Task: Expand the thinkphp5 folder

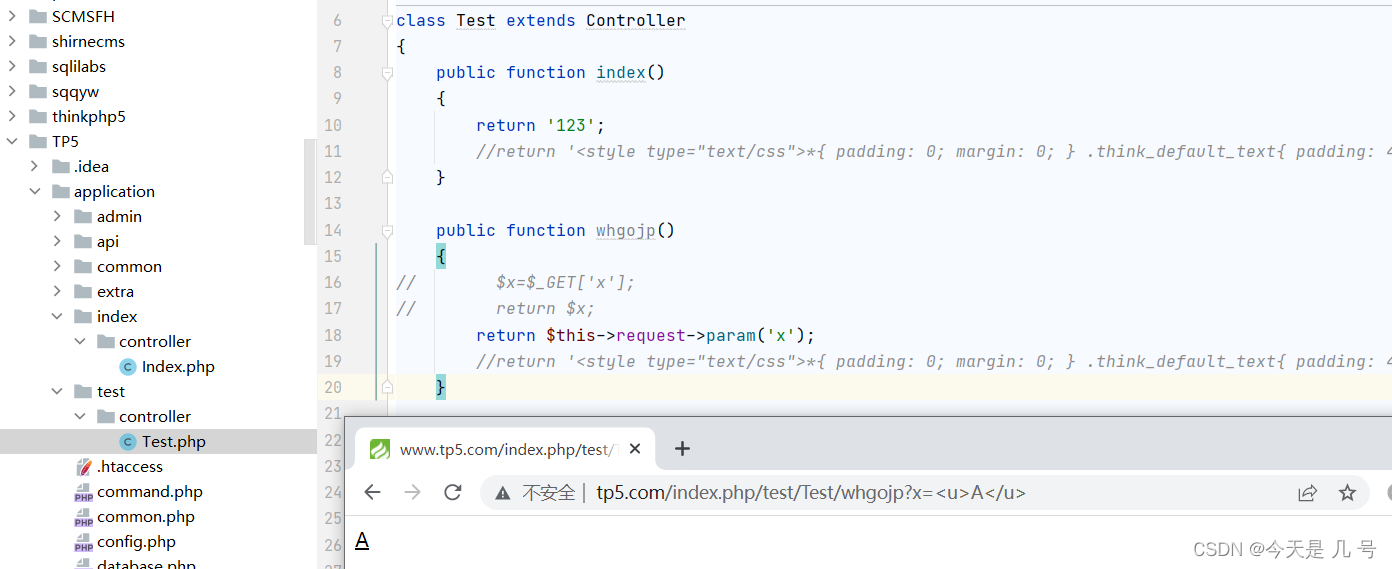Action: pos(12,117)
